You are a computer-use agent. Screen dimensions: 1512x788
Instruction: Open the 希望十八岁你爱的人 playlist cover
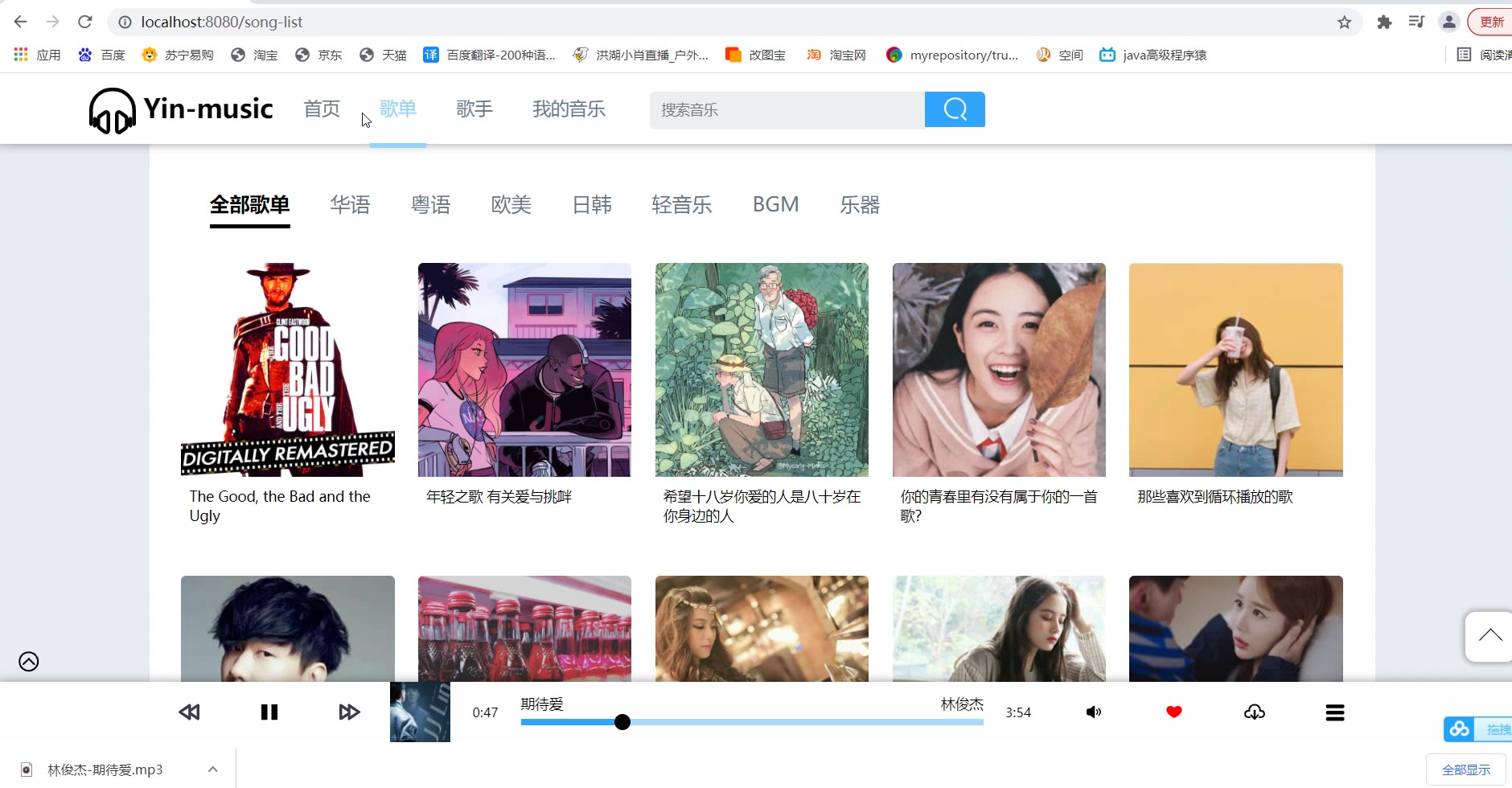[762, 370]
